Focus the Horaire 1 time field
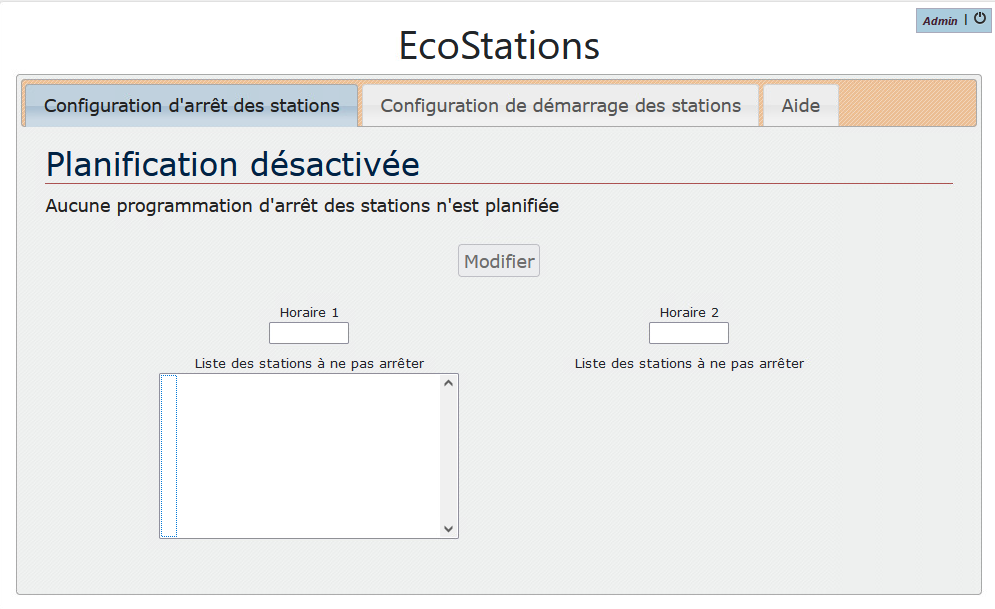This screenshot has width=995, height=609. coord(309,333)
